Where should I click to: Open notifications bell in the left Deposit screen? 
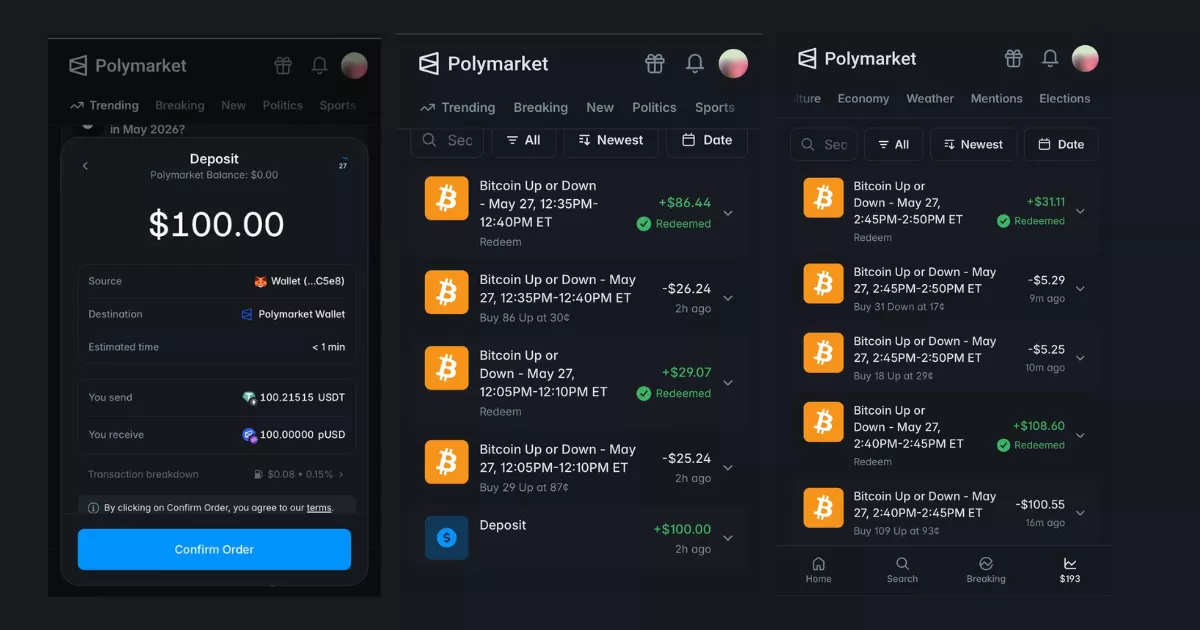point(319,66)
